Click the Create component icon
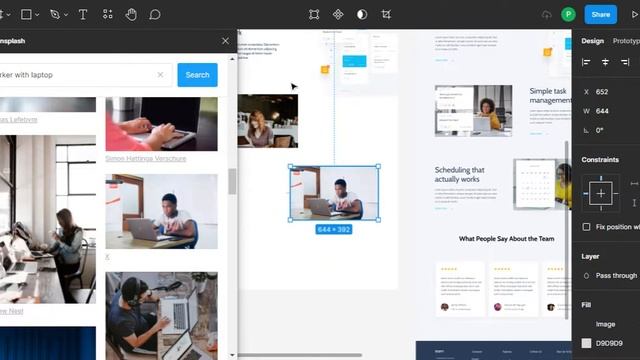 coord(338,15)
